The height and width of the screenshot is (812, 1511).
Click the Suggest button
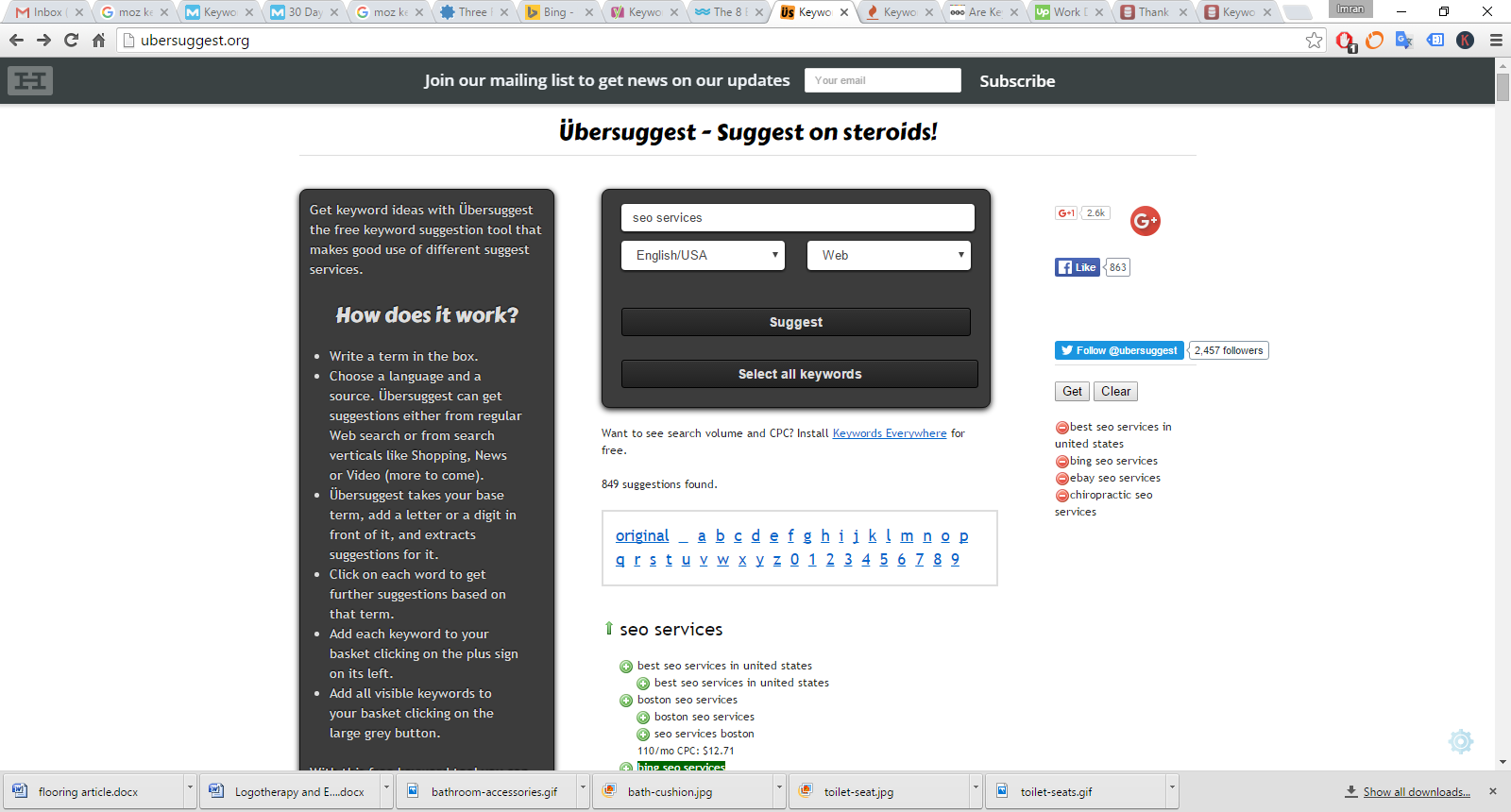tap(796, 322)
